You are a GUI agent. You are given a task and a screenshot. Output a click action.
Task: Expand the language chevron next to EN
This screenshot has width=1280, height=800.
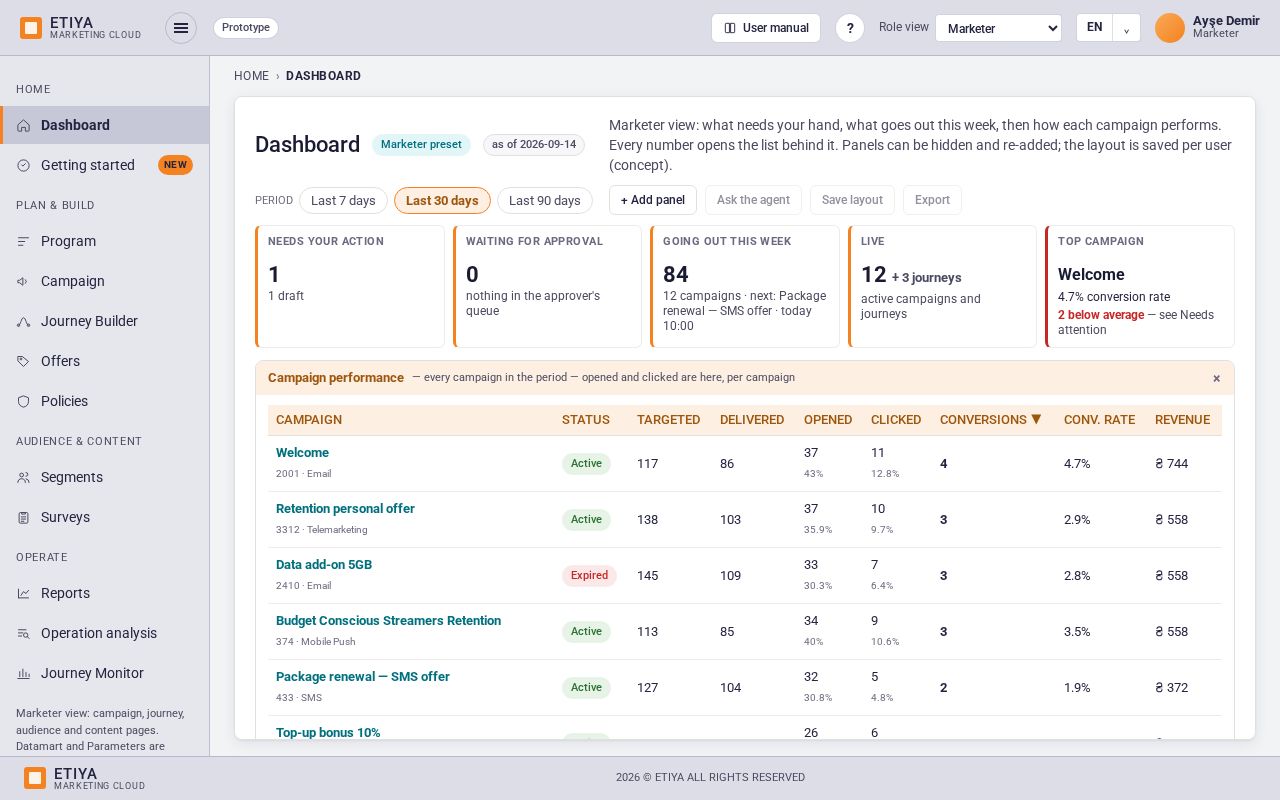click(1126, 28)
